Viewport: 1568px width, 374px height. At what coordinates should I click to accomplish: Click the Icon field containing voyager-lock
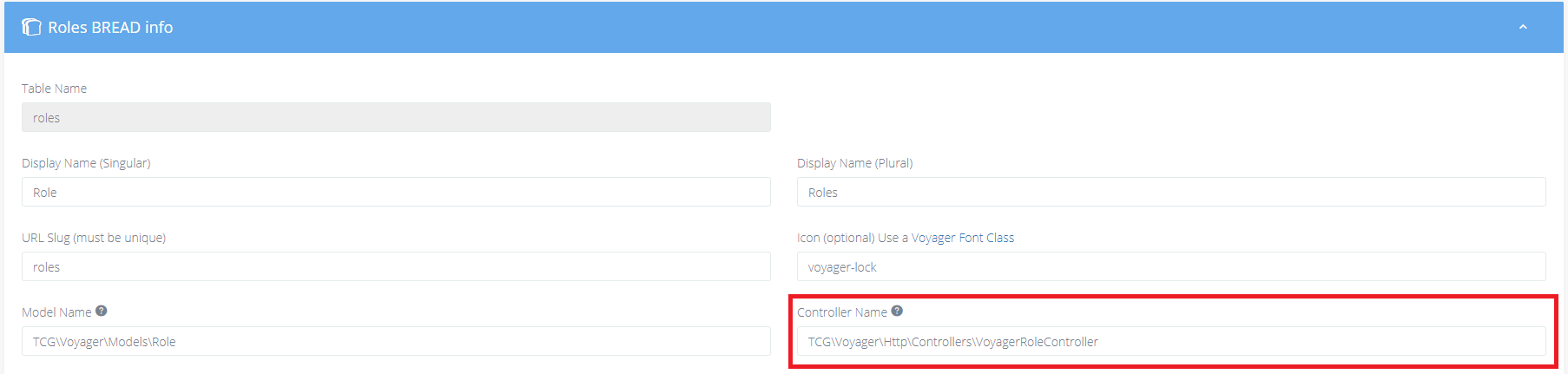1170,267
